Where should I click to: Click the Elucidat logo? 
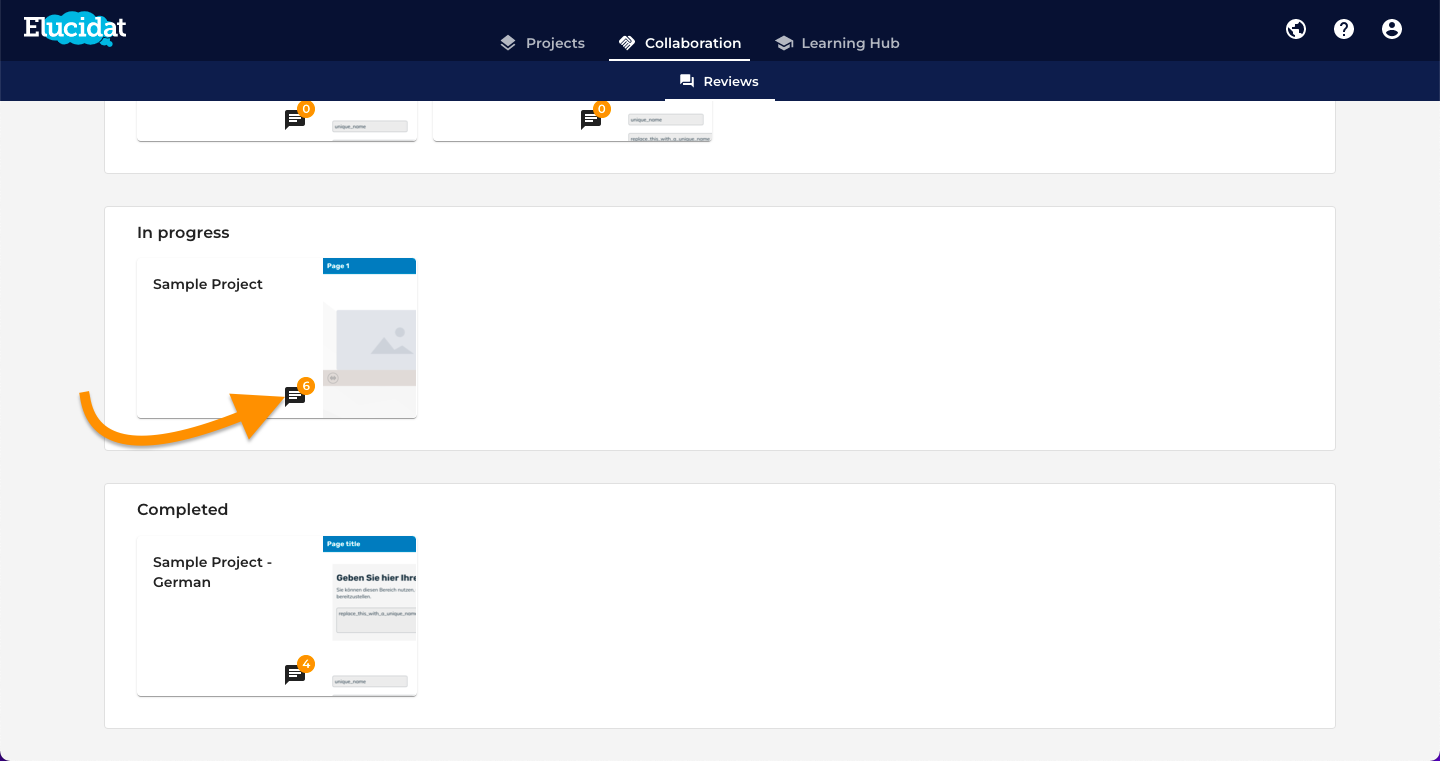tap(75, 28)
